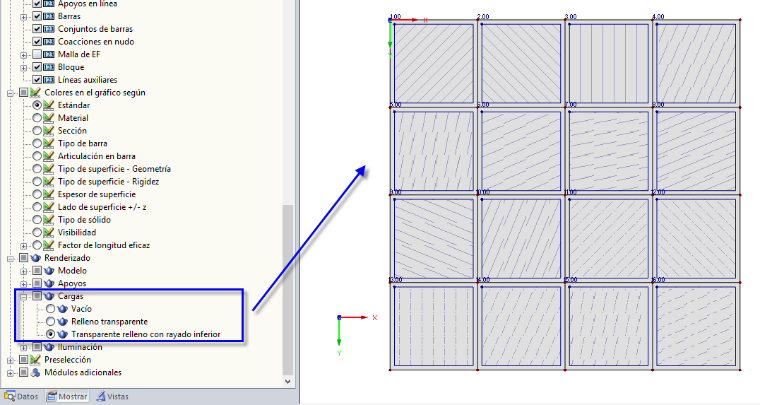Expand the Apoyos rendering node

(x=23, y=284)
